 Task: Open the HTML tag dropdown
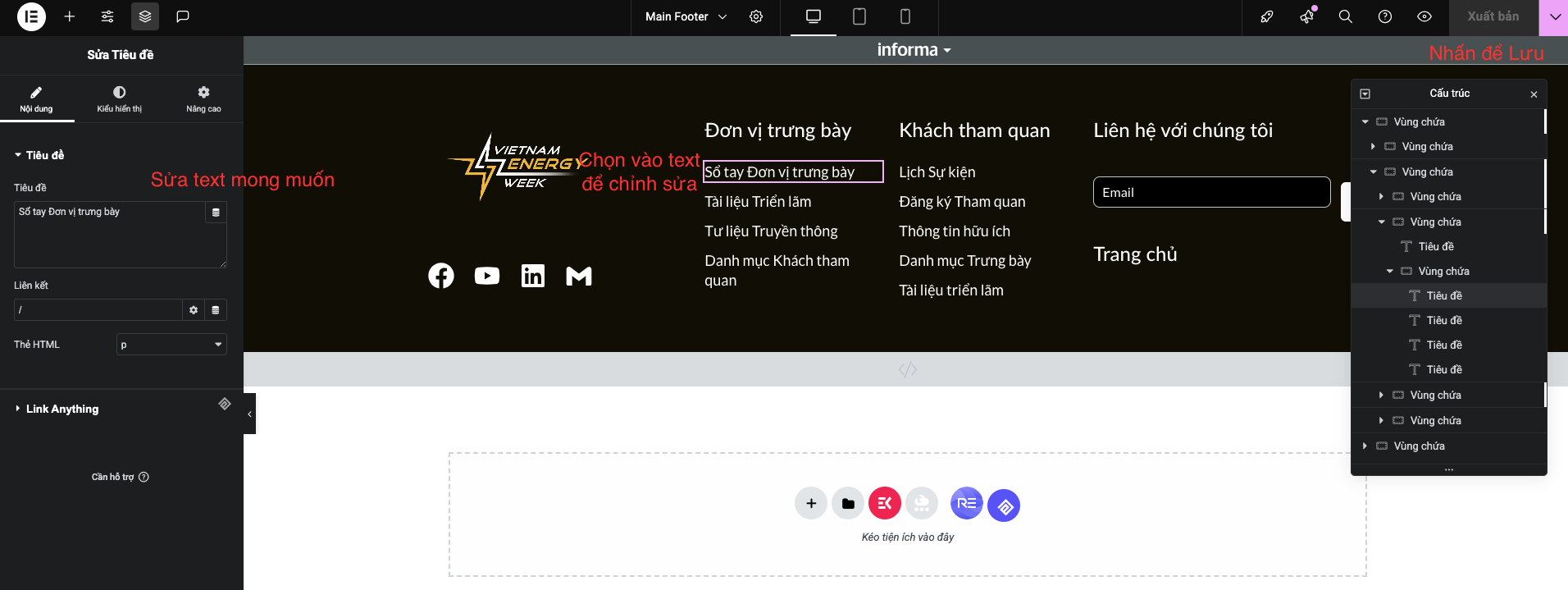coord(171,345)
